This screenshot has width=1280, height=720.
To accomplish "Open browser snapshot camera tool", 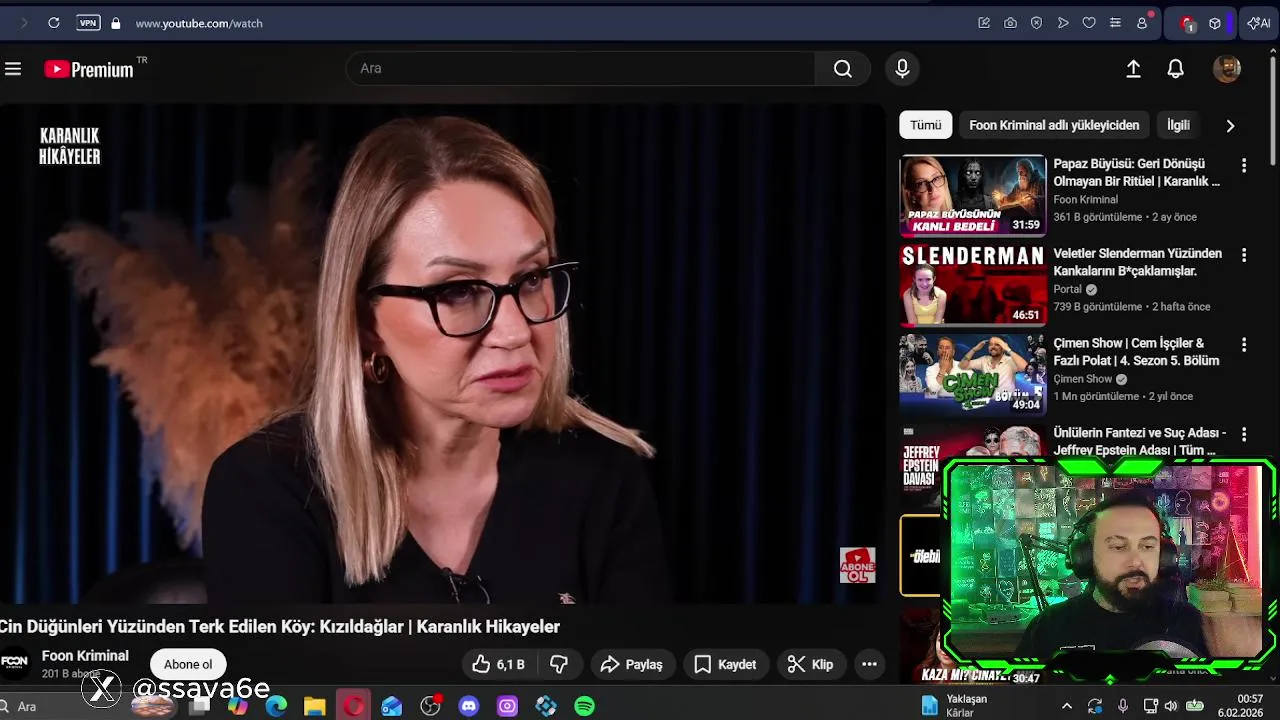I will [1010, 23].
